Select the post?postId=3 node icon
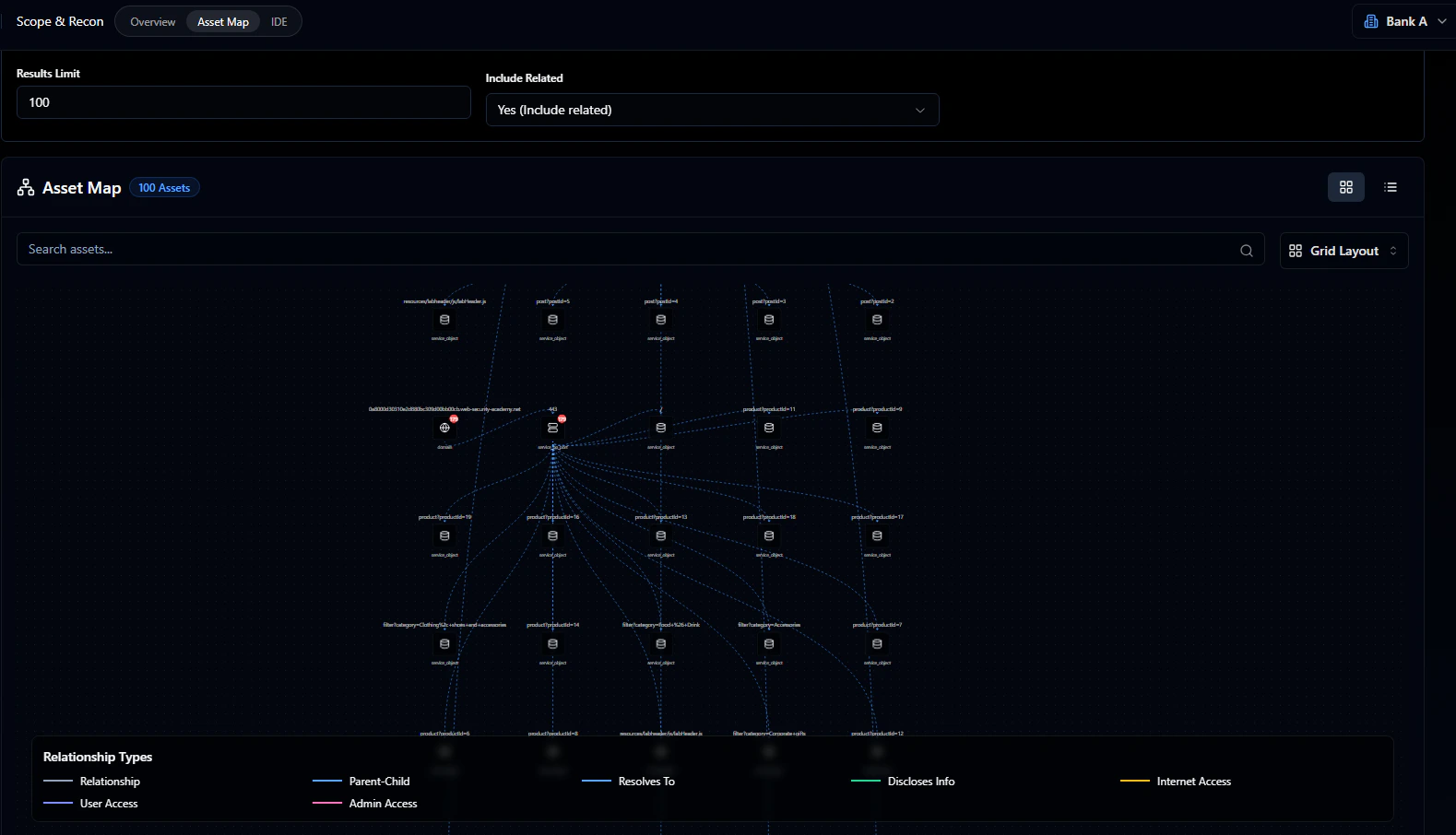The width and height of the screenshot is (1456, 835). (769, 320)
